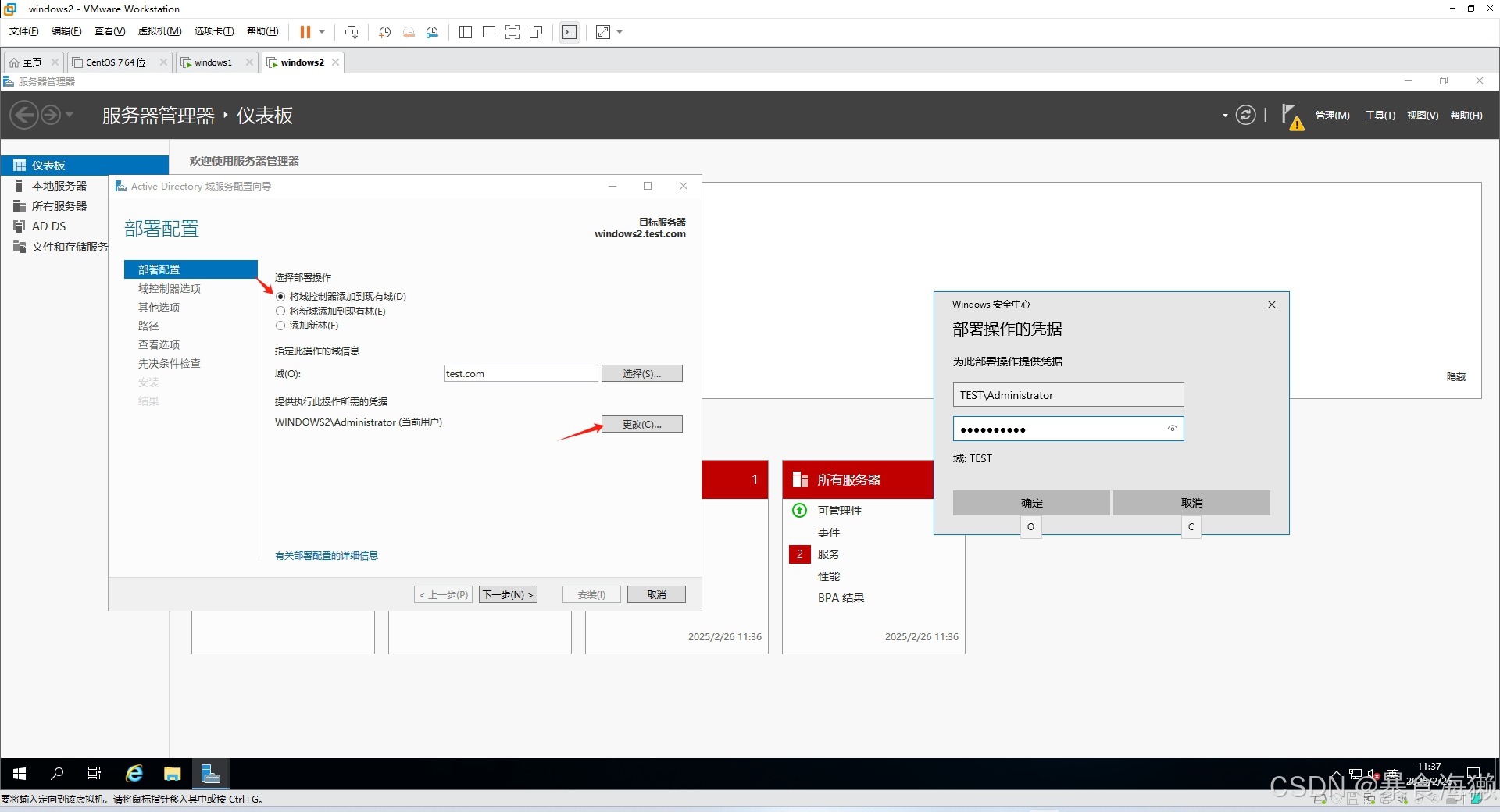The image size is (1500, 812).
Task: Click 隐藏 to hide the welcome tile
Action: tap(1456, 377)
